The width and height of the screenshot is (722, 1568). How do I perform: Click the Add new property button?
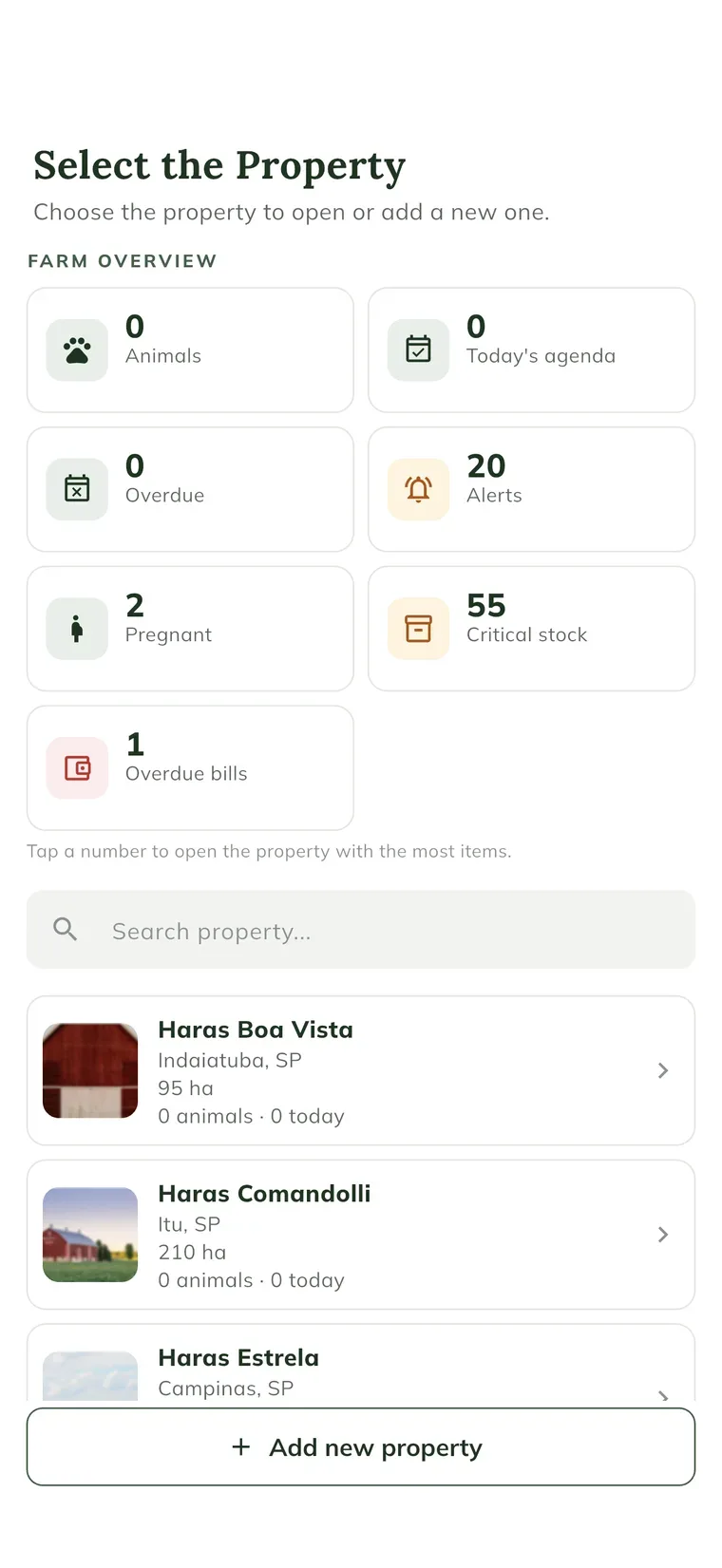pos(361,1446)
